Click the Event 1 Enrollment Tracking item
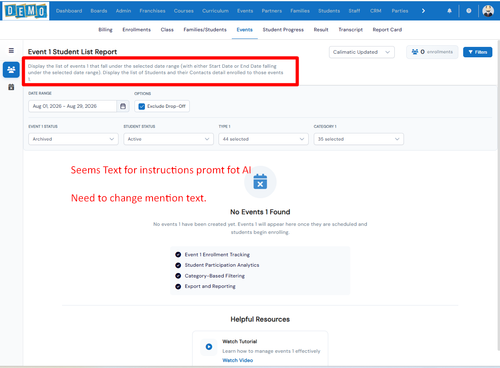The height and width of the screenshot is (368, 500). click(x=217, y=255)
